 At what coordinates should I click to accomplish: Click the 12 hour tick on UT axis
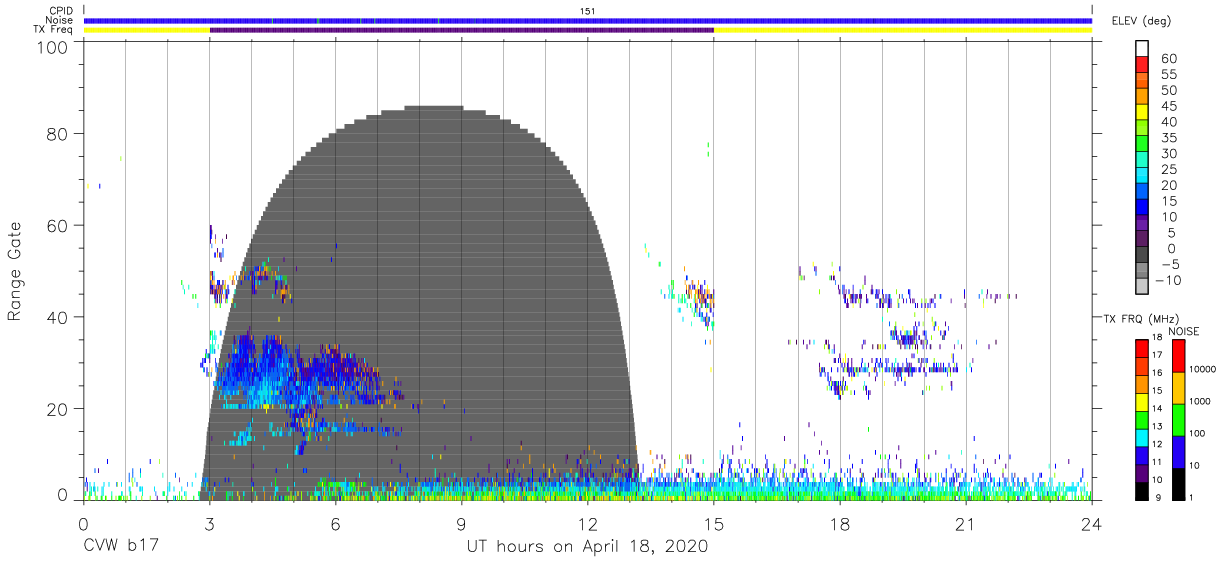587,524
